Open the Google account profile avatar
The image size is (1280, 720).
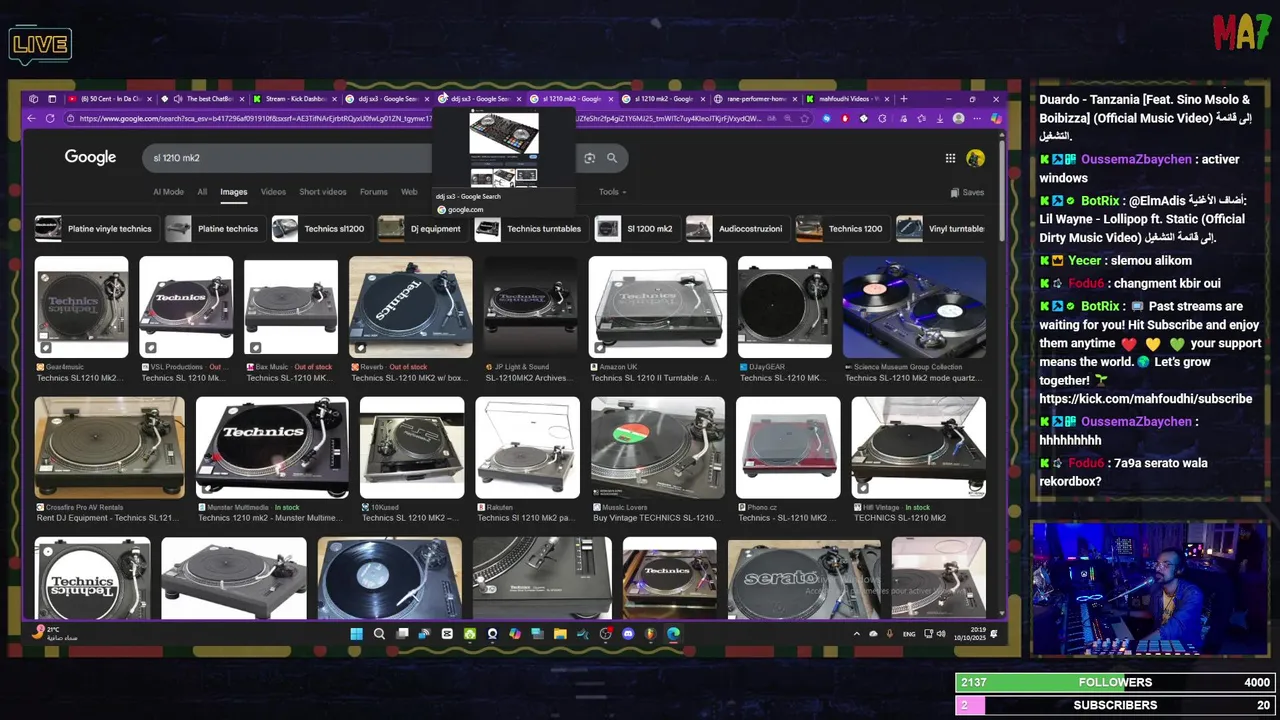point(975,158)
